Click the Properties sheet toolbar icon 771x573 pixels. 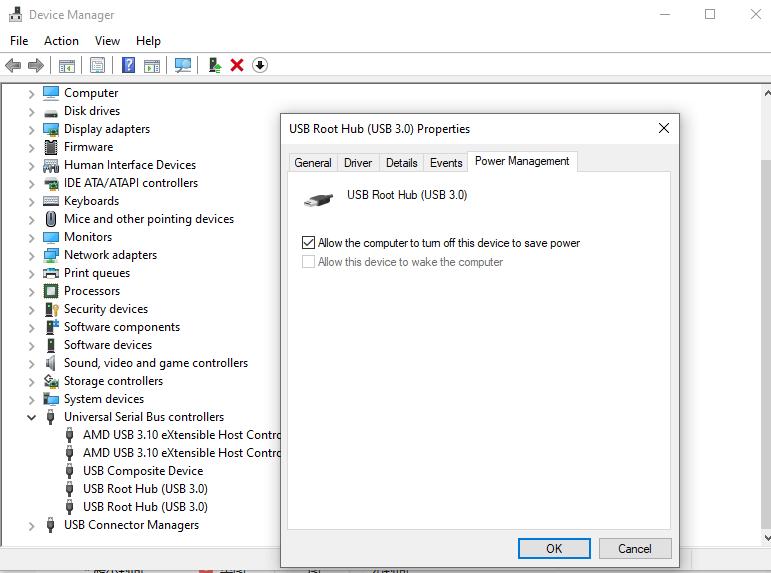coord(97,65)
